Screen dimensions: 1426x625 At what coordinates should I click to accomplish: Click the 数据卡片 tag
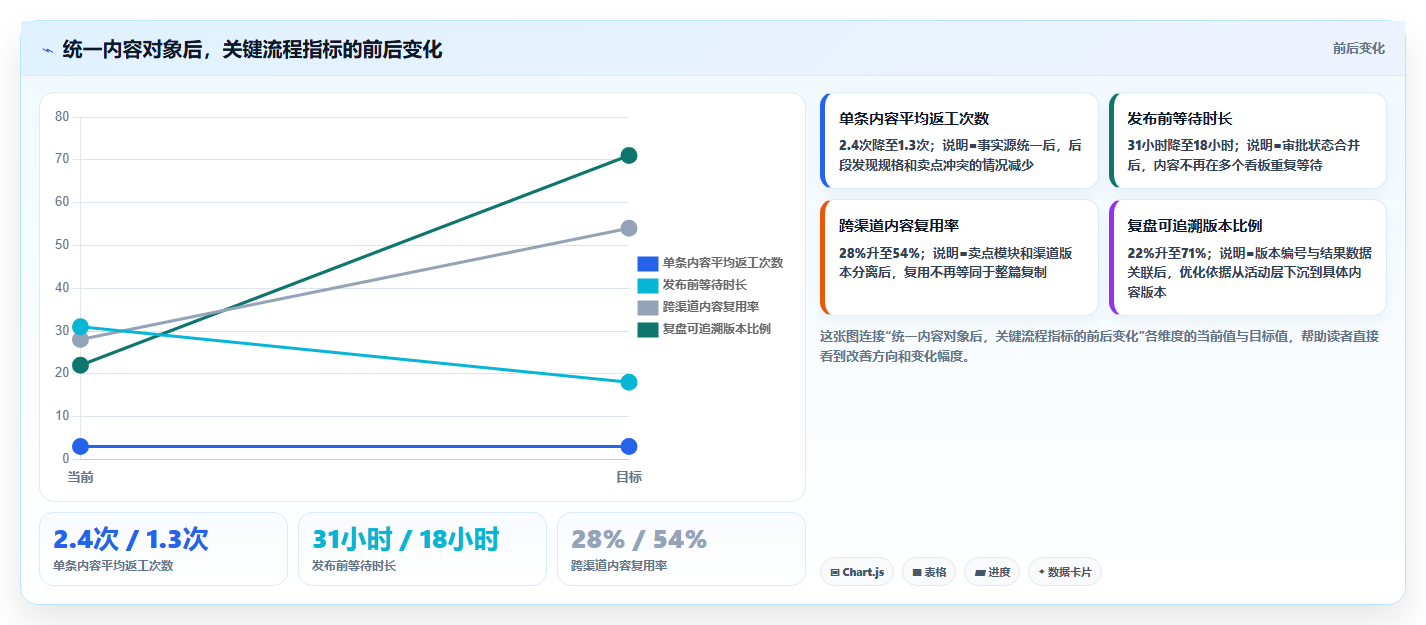click(1065, 572)
